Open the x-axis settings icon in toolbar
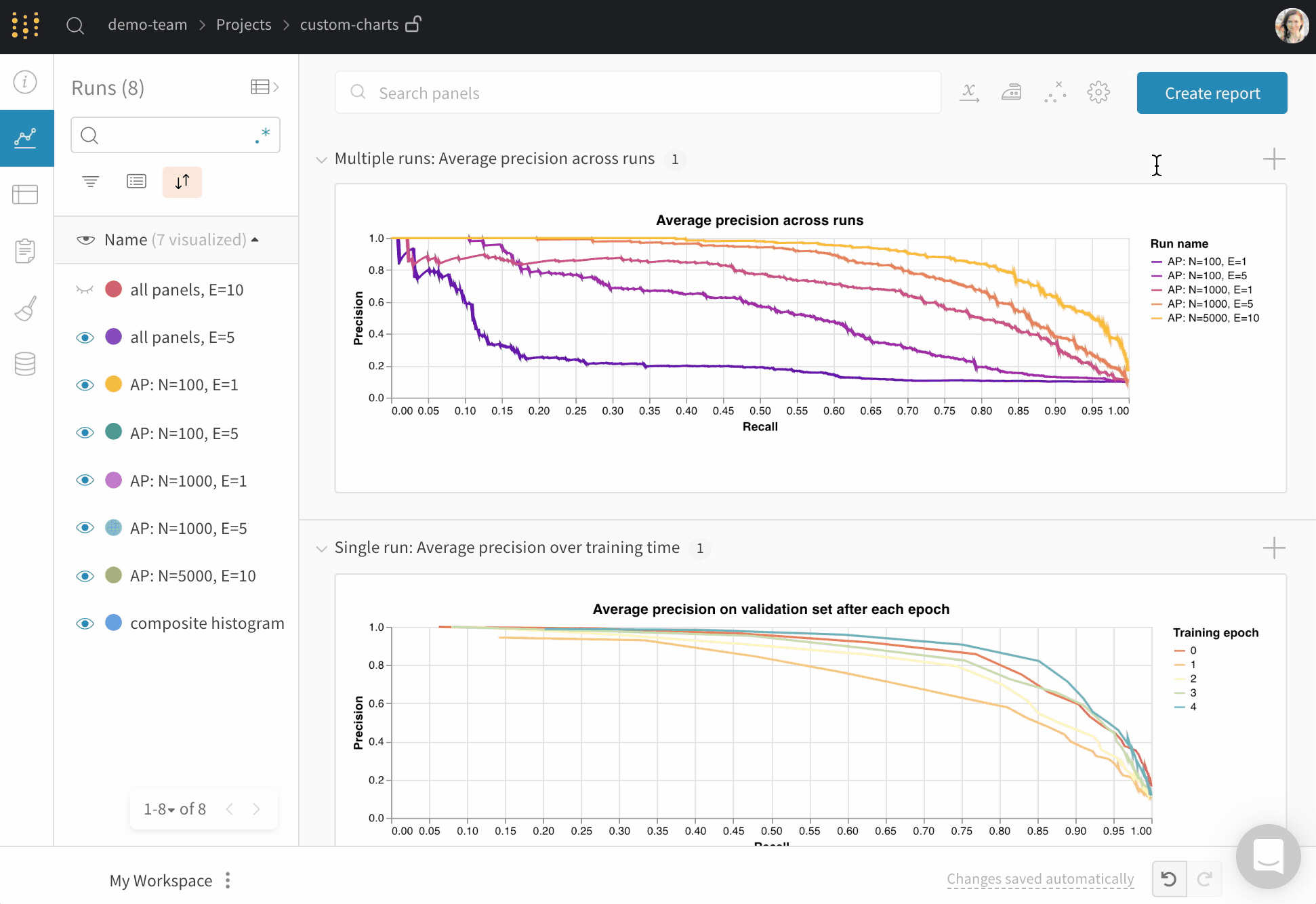 (x=970, y=92)
